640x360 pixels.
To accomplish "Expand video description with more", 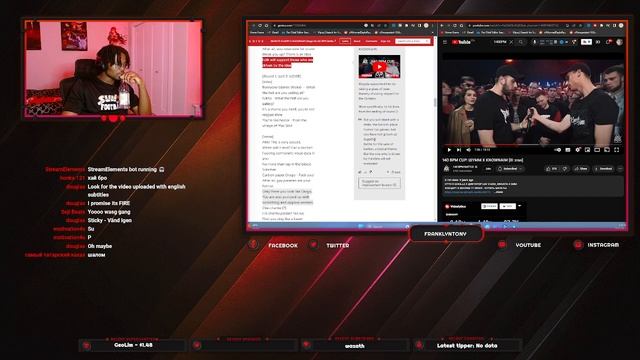I will (499, 191).
